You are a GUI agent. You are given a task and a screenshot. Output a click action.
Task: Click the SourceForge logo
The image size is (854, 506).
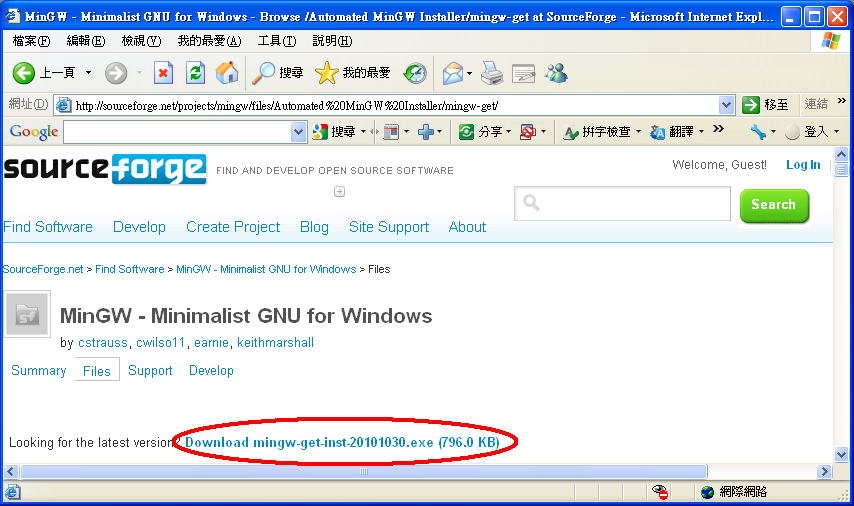click(x=105, y=169)
